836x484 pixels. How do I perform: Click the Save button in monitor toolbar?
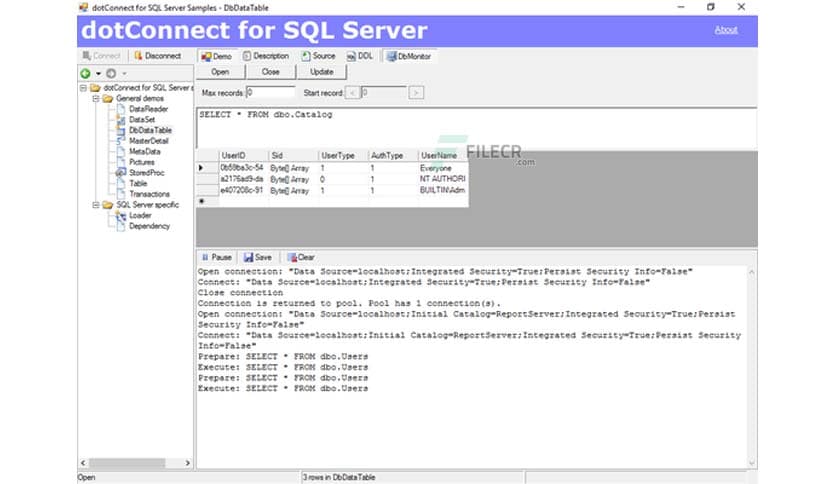258,257
